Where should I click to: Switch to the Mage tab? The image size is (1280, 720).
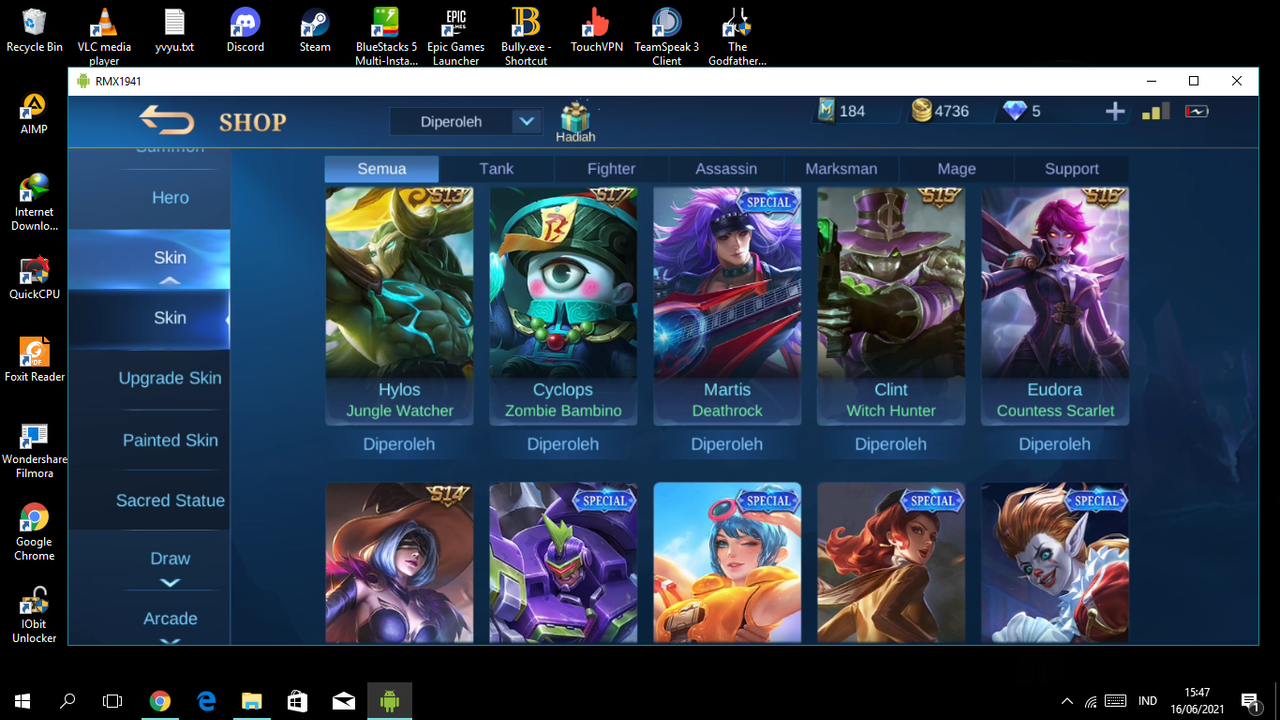[x=956, y=169]
